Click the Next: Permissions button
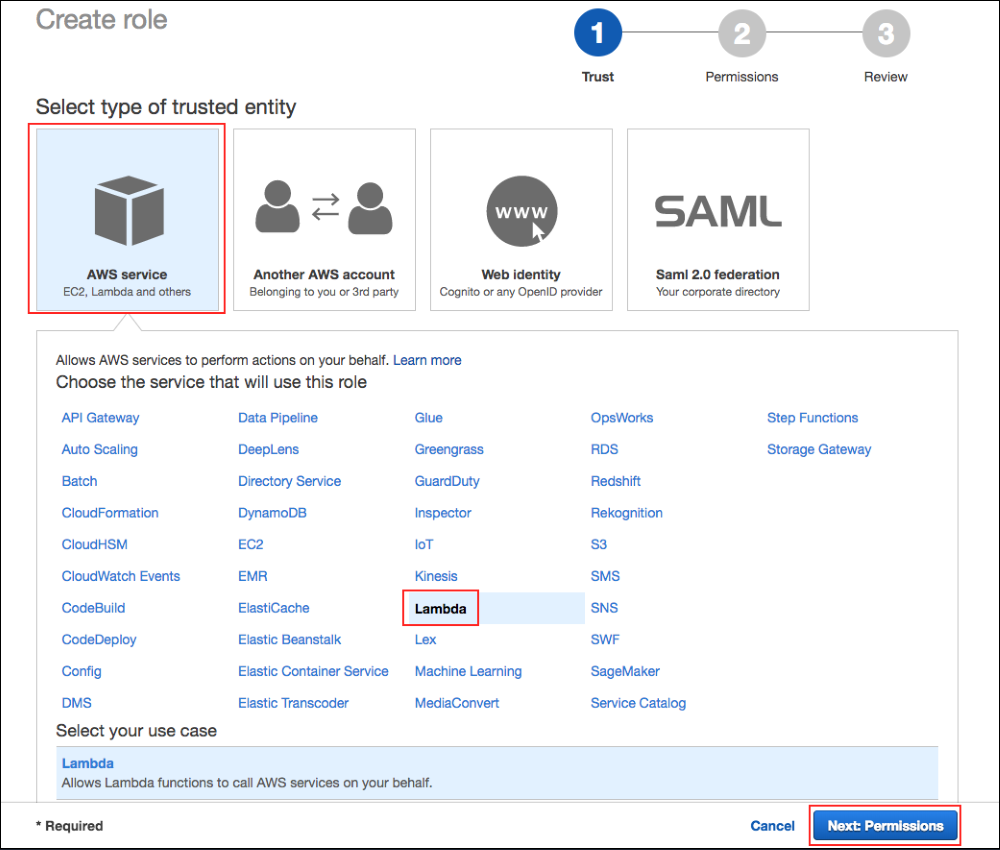Viewport: 1000px width, 850px height. pyautogui.click(x=884, y=825)
